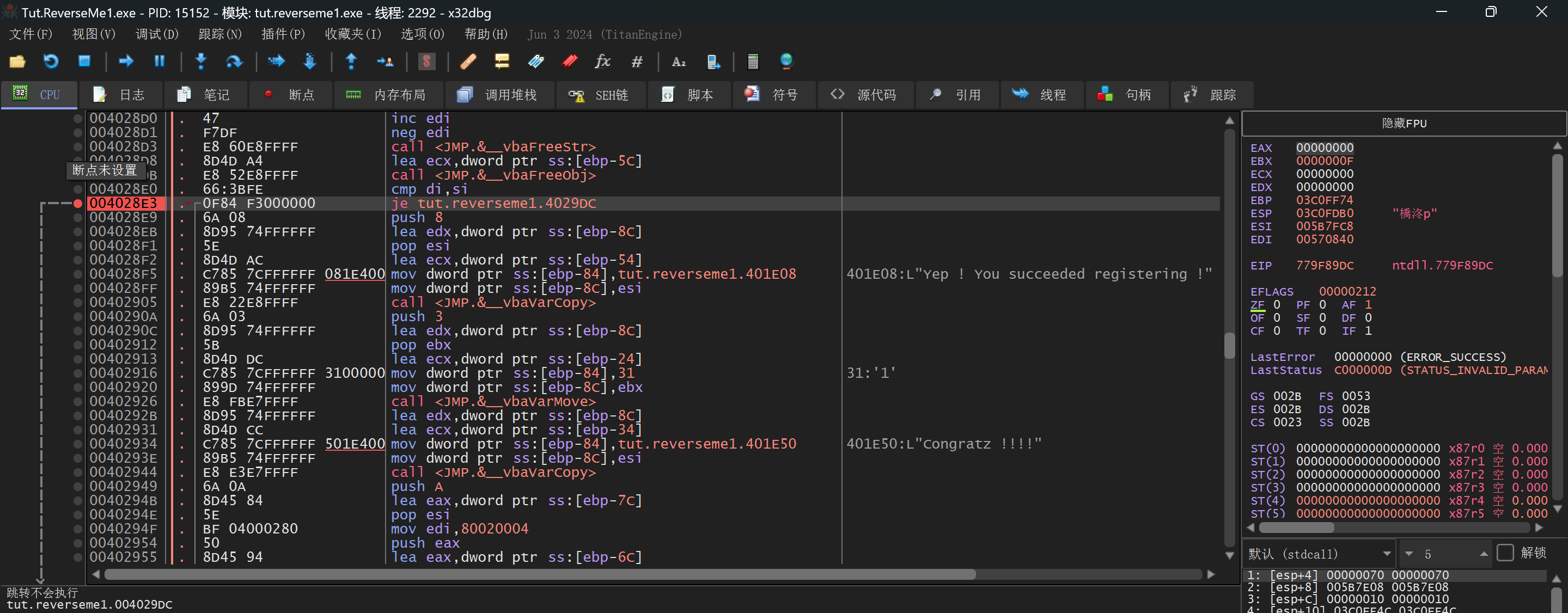Viewport: 1568px width, 613px height.
Task: Click the Step Into toolbar icon
Action: [201, 62]
